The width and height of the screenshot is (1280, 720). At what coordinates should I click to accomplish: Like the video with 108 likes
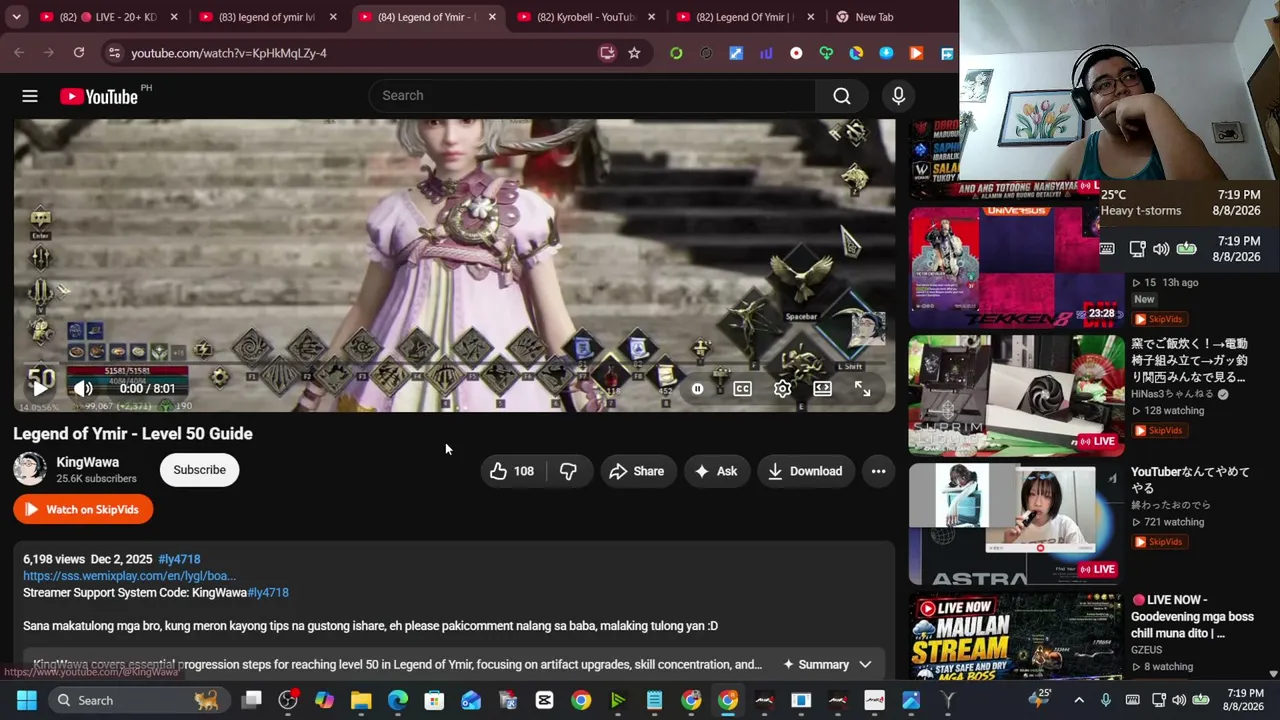[x=511, y=471]
